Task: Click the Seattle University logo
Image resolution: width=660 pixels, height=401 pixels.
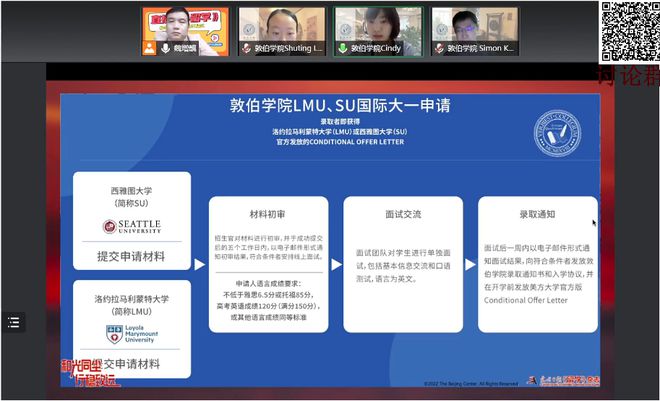Action: (x=132, y=226)
